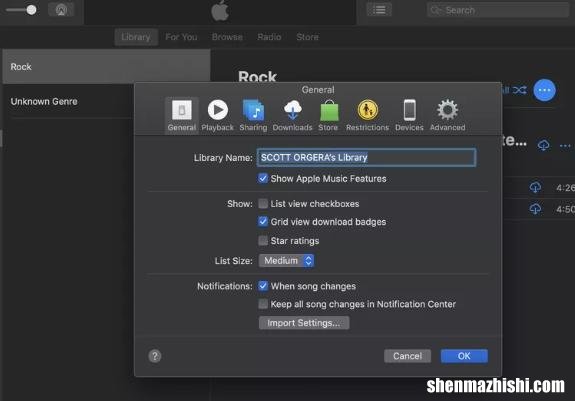This screenshot has height=401, width=575.
Task: Click the album cloud download icon
Action: coord(543,145)
